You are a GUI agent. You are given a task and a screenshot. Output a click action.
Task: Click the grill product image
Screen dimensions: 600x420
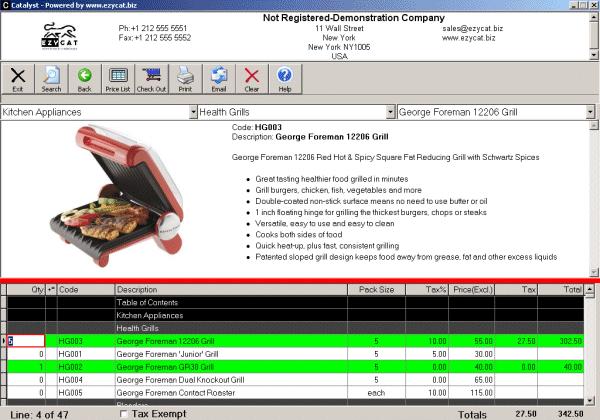coord(117,195)
